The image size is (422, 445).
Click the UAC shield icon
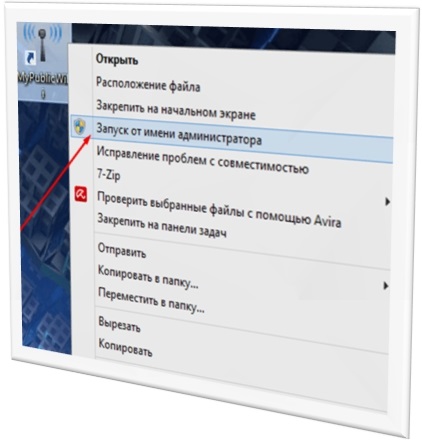pos(80,126)
